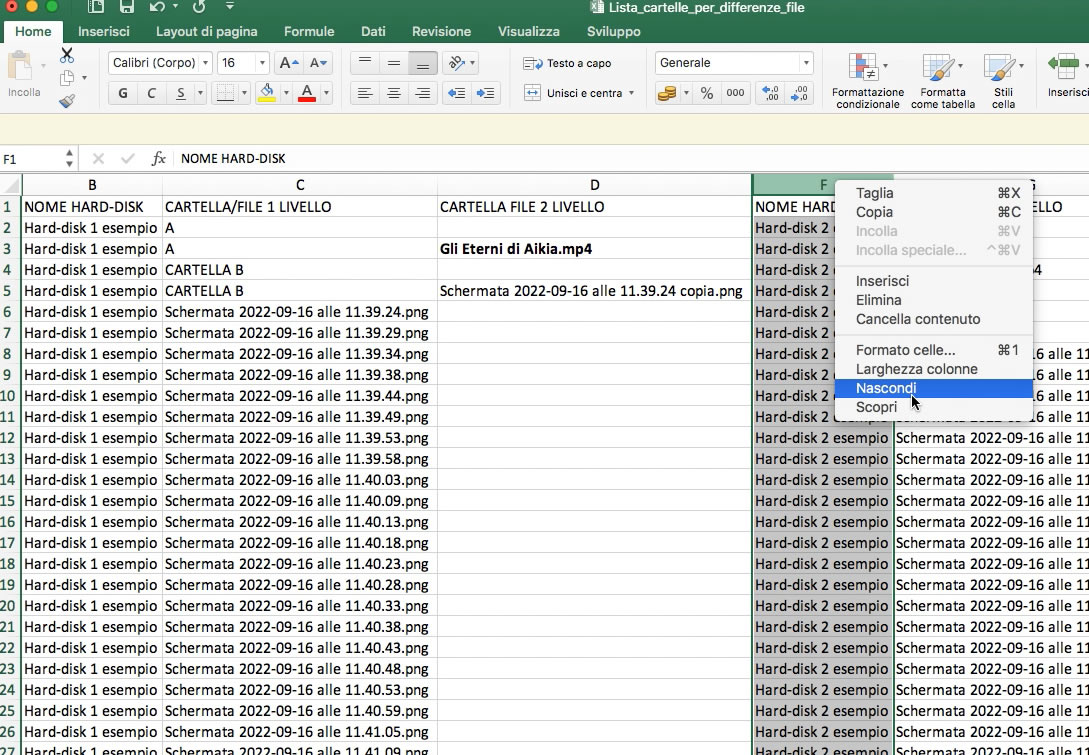Click the Copy icon in the ribbon
Image resolution: width=1089 pixels, height=755 pixels.
click(x=67, y=78)
